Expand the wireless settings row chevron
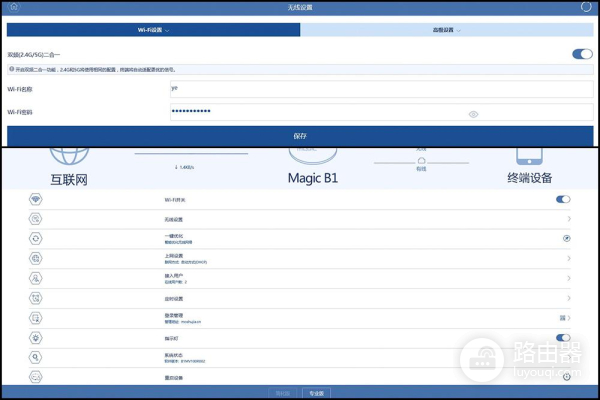600x400 pixels. [x=569, y=218]
